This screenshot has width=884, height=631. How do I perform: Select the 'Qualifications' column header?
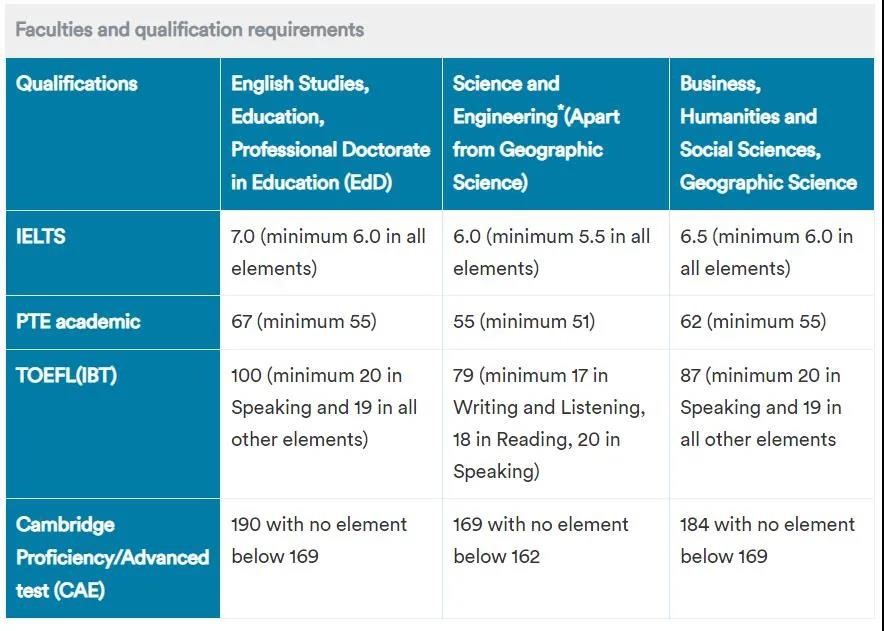click(x=77, y=84)
